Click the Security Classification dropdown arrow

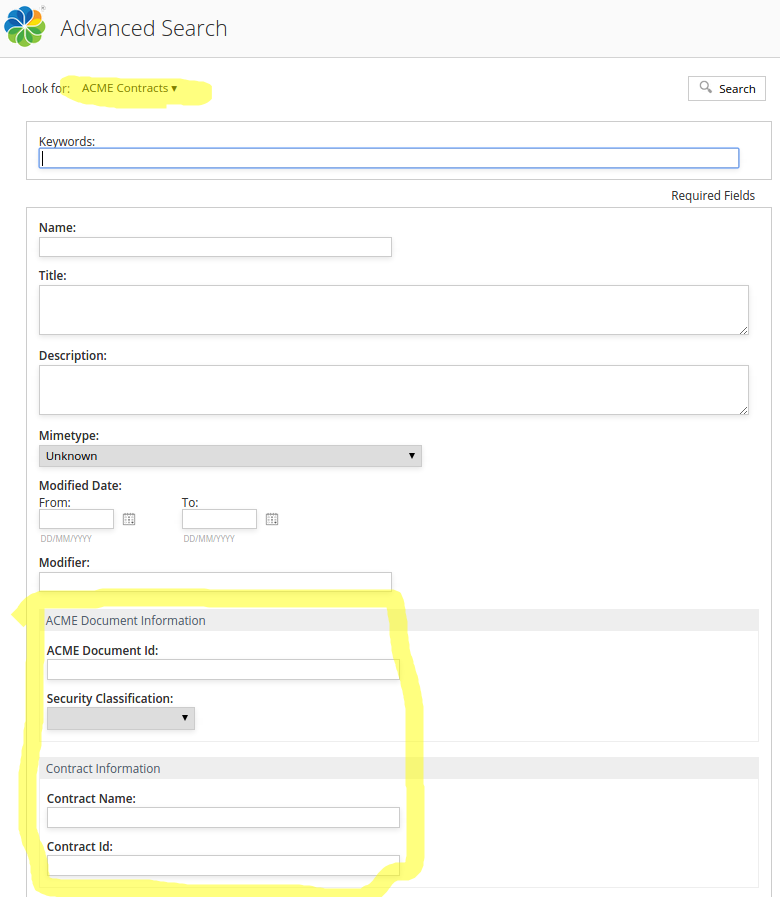pyautogui.click(x=186, y=718)
